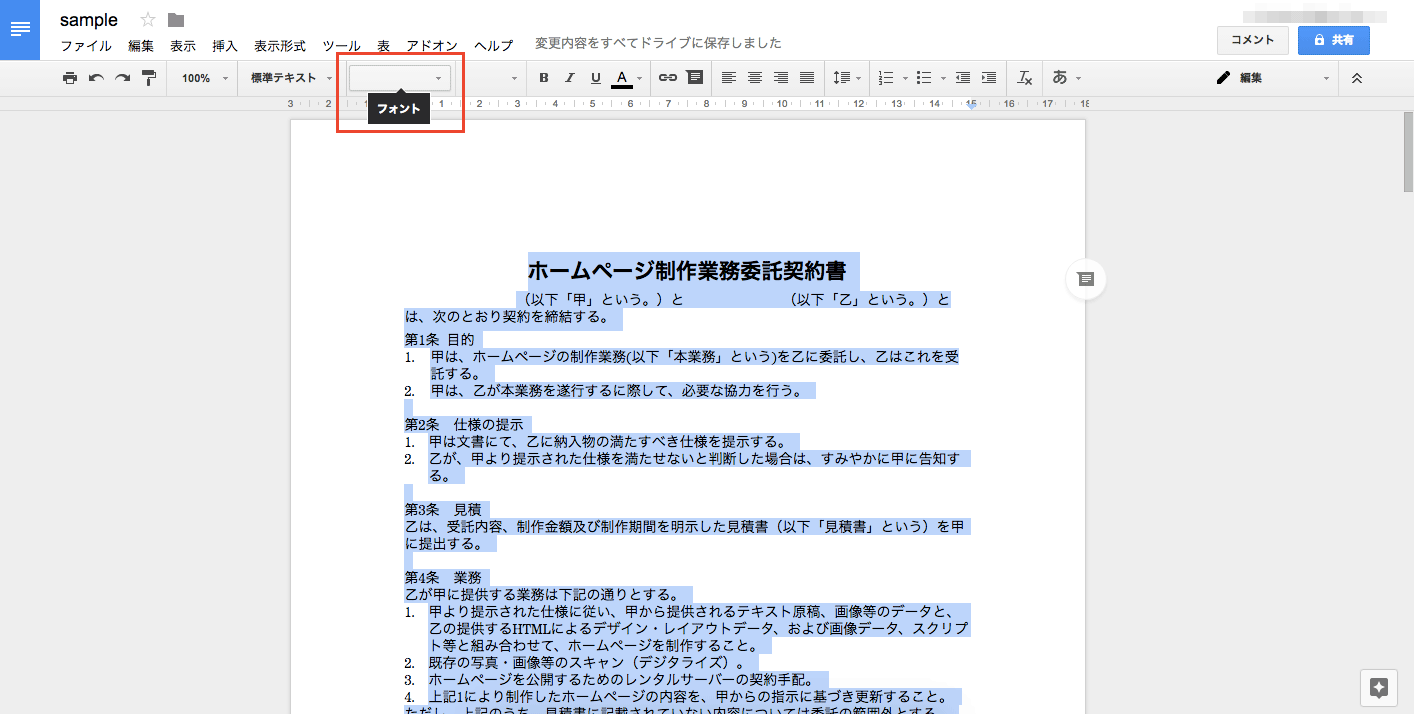
Task: Open the あ input tools dropdown
Action: tap(1066, 78)
